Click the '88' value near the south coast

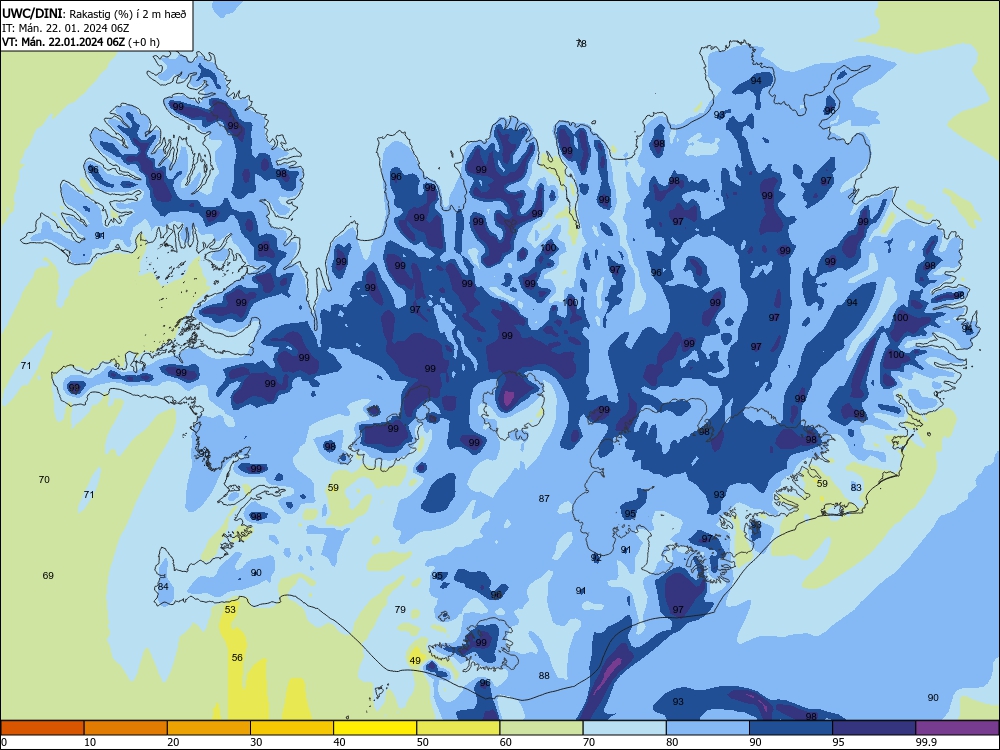click(x=544, y=675)
